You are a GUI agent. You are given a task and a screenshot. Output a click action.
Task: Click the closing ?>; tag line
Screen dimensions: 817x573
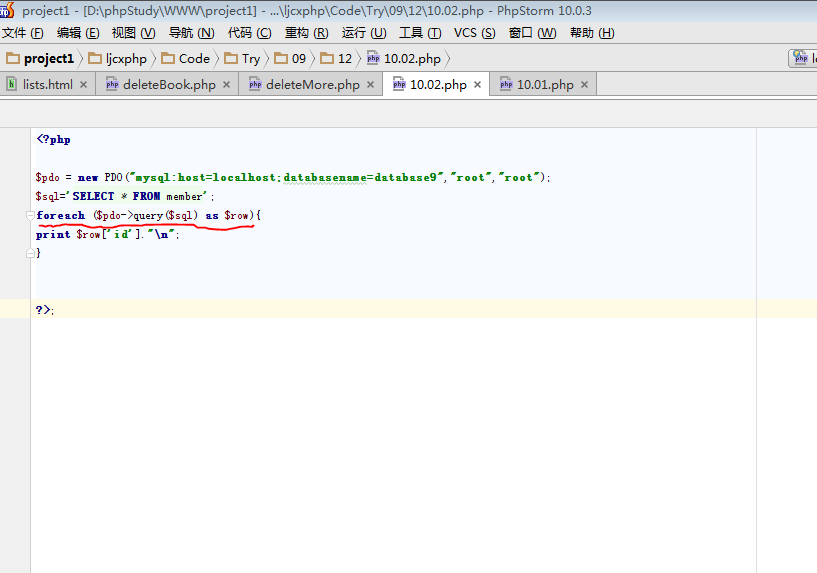(45, 310)
